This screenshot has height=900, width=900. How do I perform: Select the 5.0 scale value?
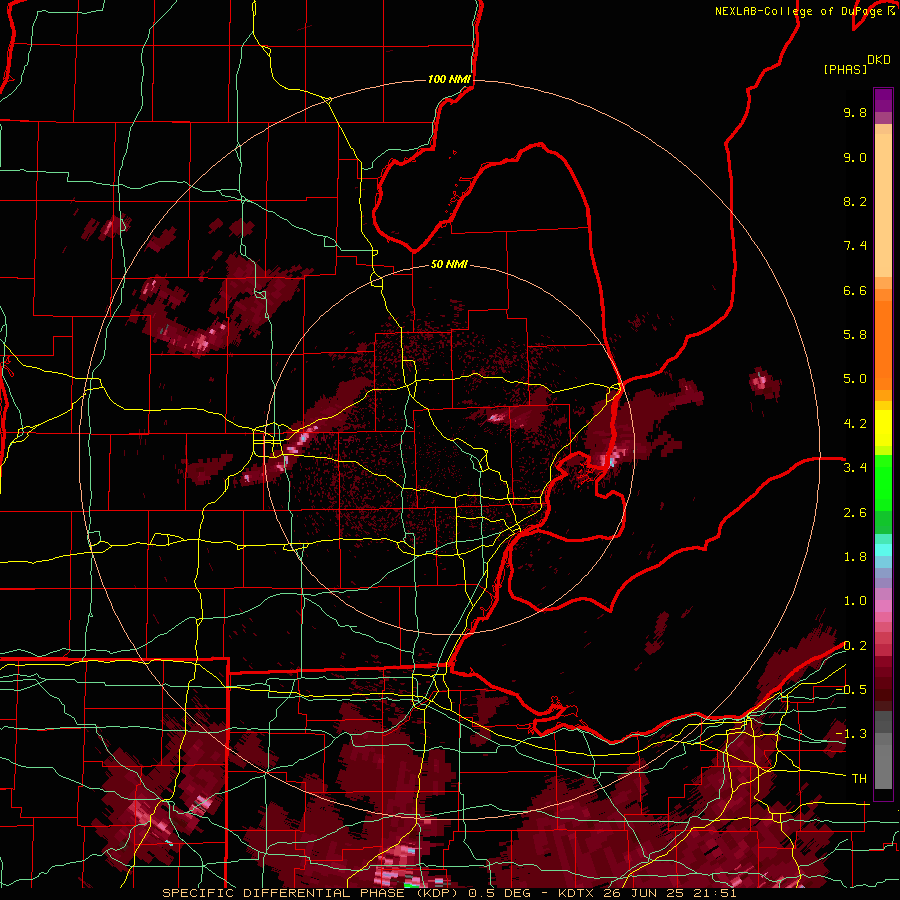[x=855, y=379]
